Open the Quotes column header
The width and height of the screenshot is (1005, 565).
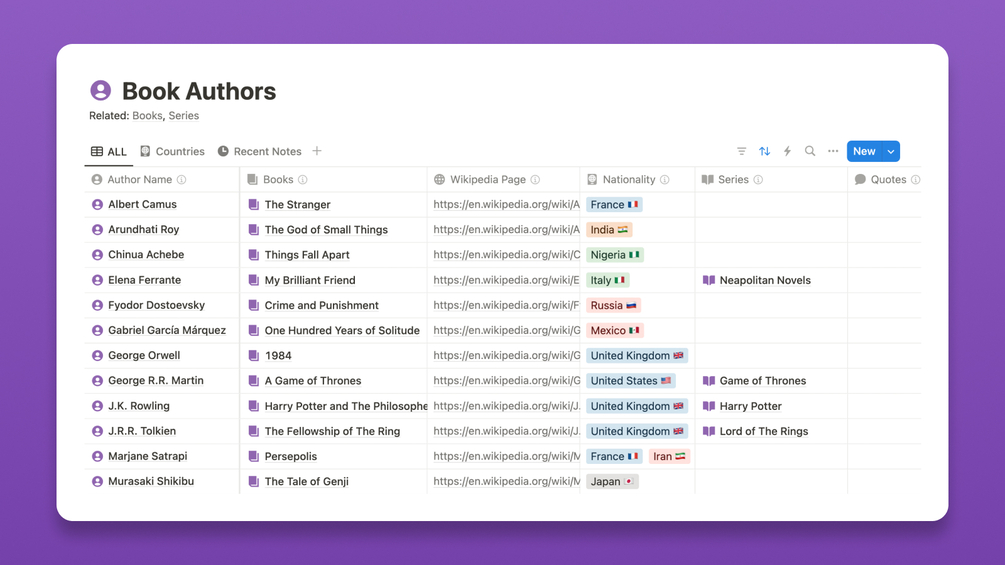[x=887, y=179]
